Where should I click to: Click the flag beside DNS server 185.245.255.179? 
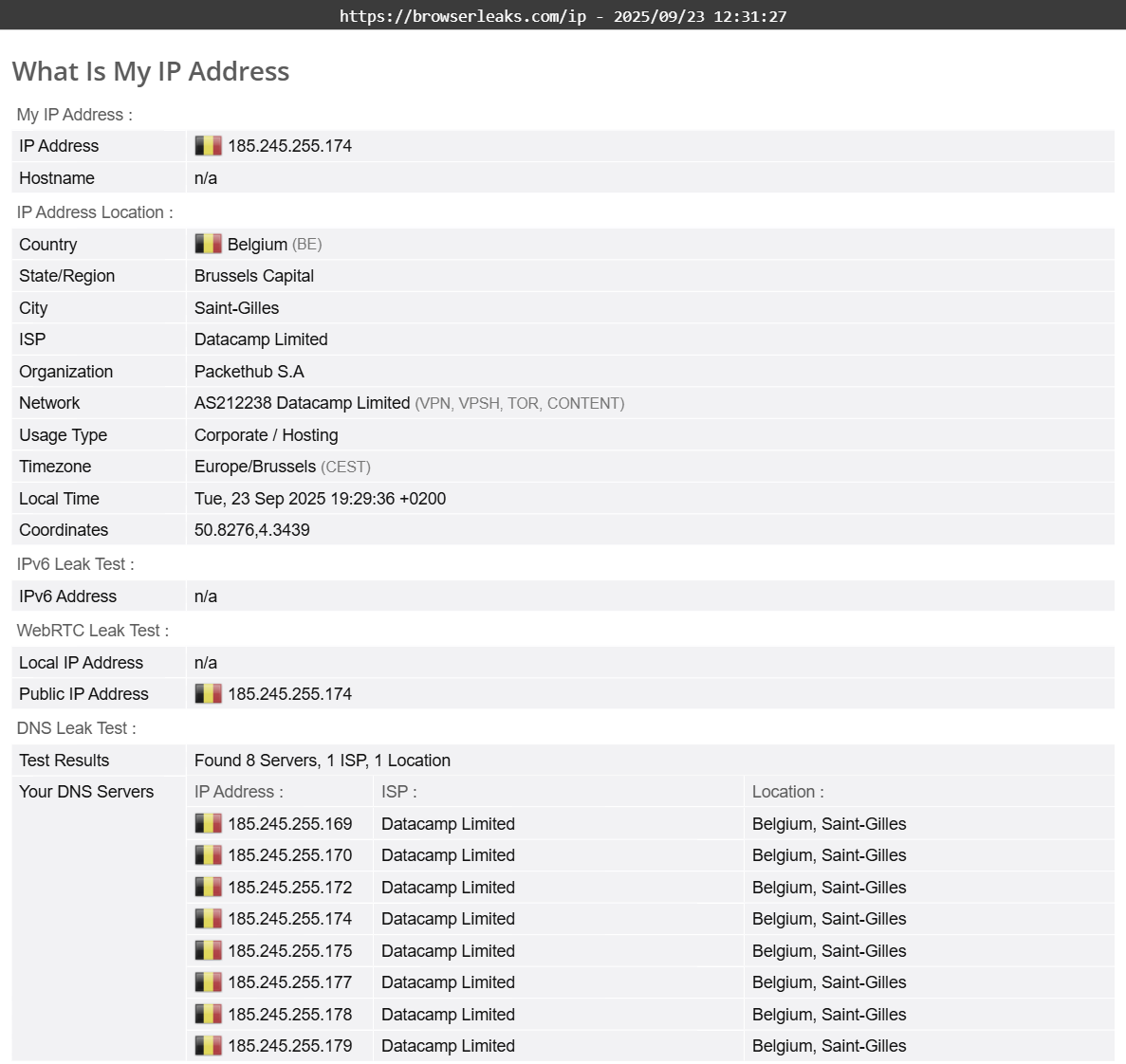pos(208,1046)
